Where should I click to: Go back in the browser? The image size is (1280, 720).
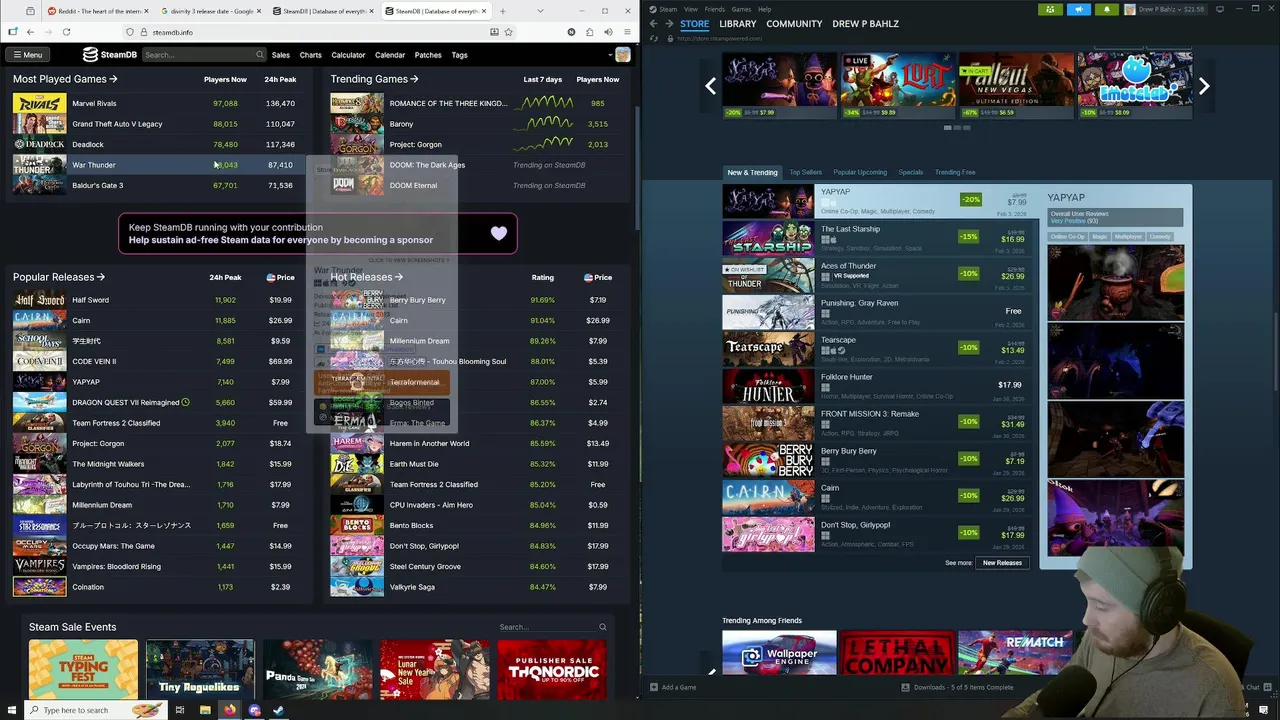point(30,32)
